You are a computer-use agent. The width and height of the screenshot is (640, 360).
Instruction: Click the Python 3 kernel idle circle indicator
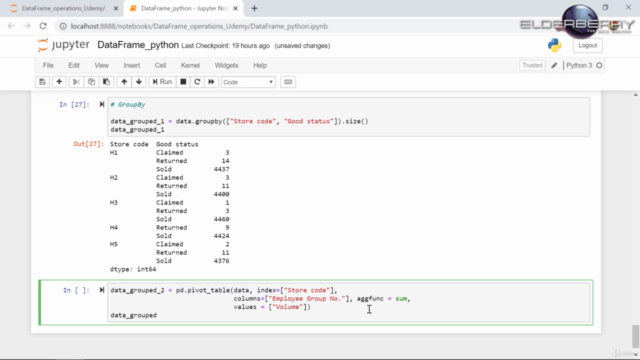pos(599,65)
